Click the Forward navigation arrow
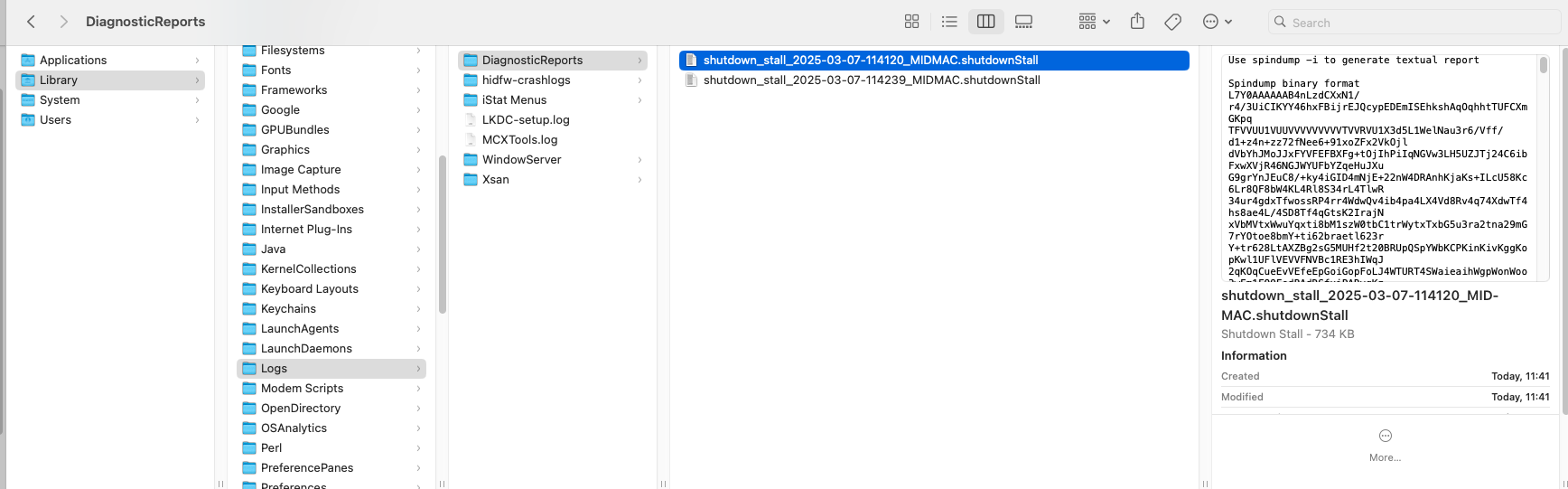The image size is (1568, 489). click(63, 22)
